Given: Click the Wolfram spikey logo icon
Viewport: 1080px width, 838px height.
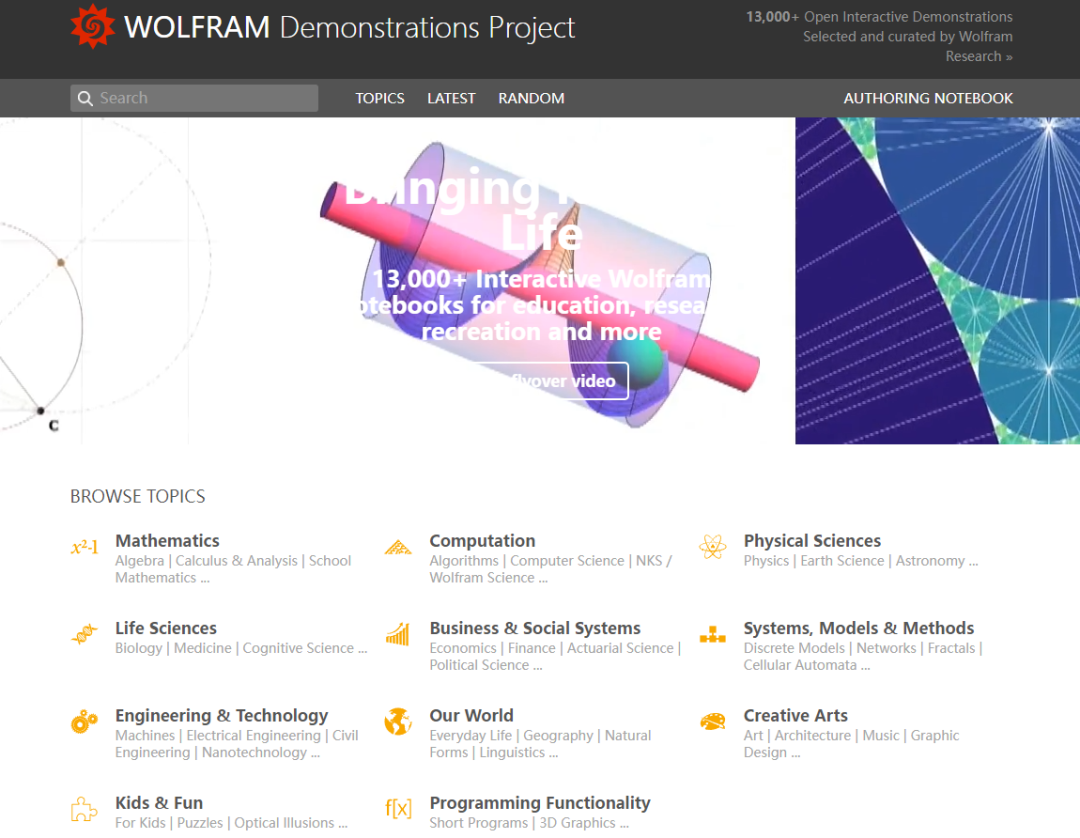Looking at the screenshot, I should tap(92, 27).
